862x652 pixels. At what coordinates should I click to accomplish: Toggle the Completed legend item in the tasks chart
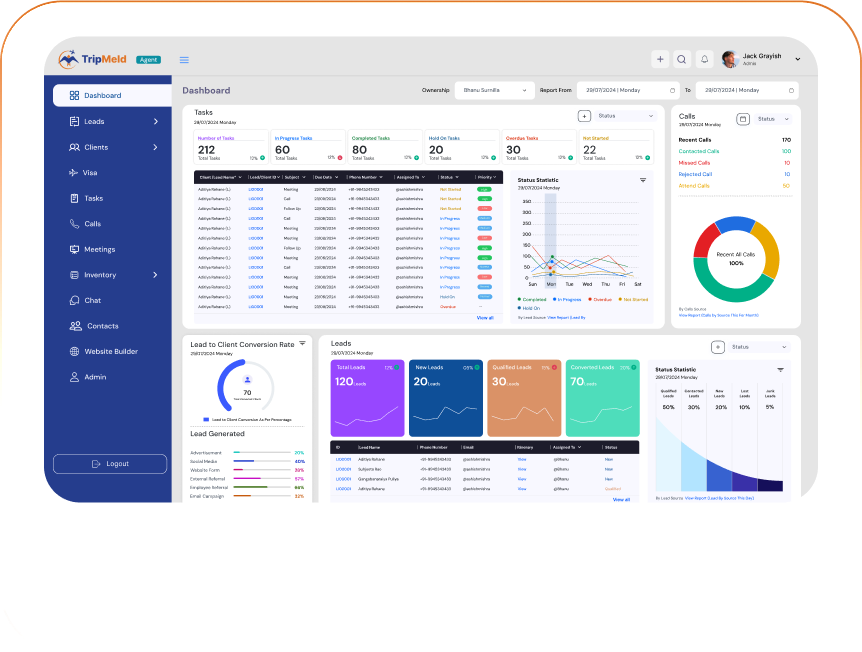click(x=534, y=299)
